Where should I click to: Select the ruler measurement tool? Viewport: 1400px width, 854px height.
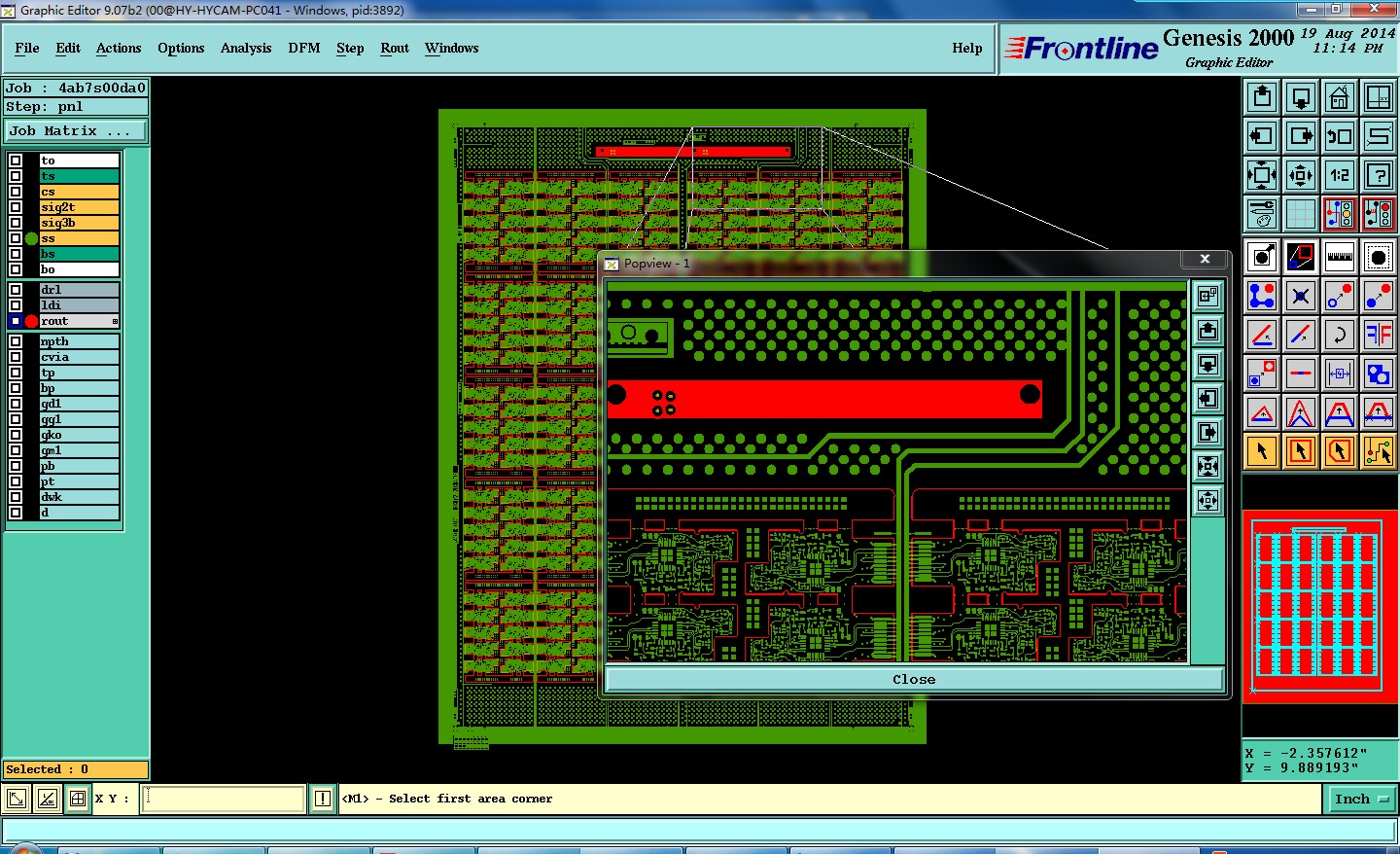pyautogui.click(x=1340, y=257)
